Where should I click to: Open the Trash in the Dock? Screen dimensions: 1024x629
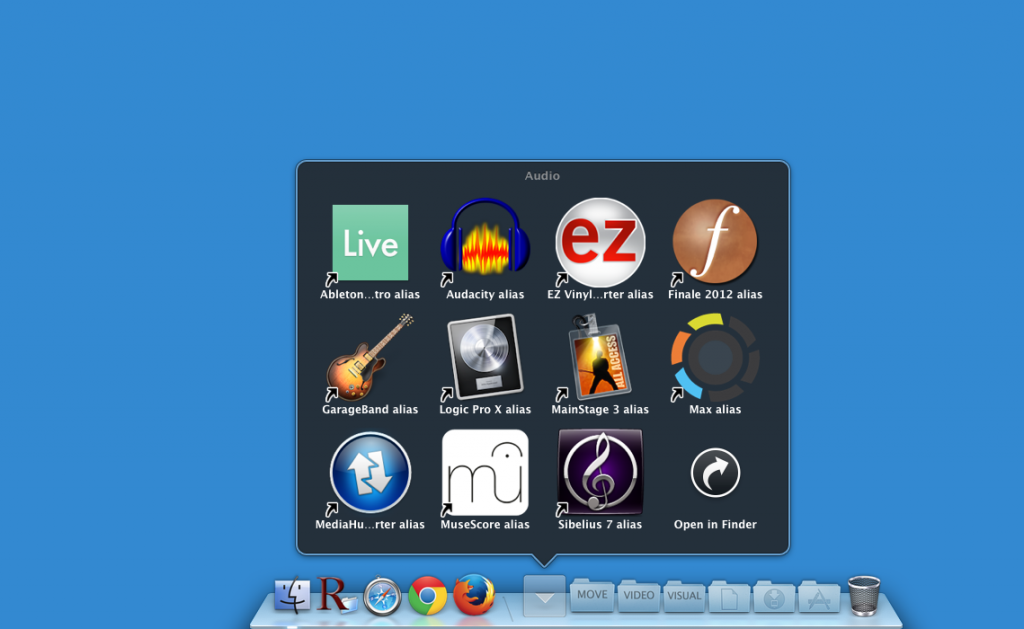tap(864, 595)
